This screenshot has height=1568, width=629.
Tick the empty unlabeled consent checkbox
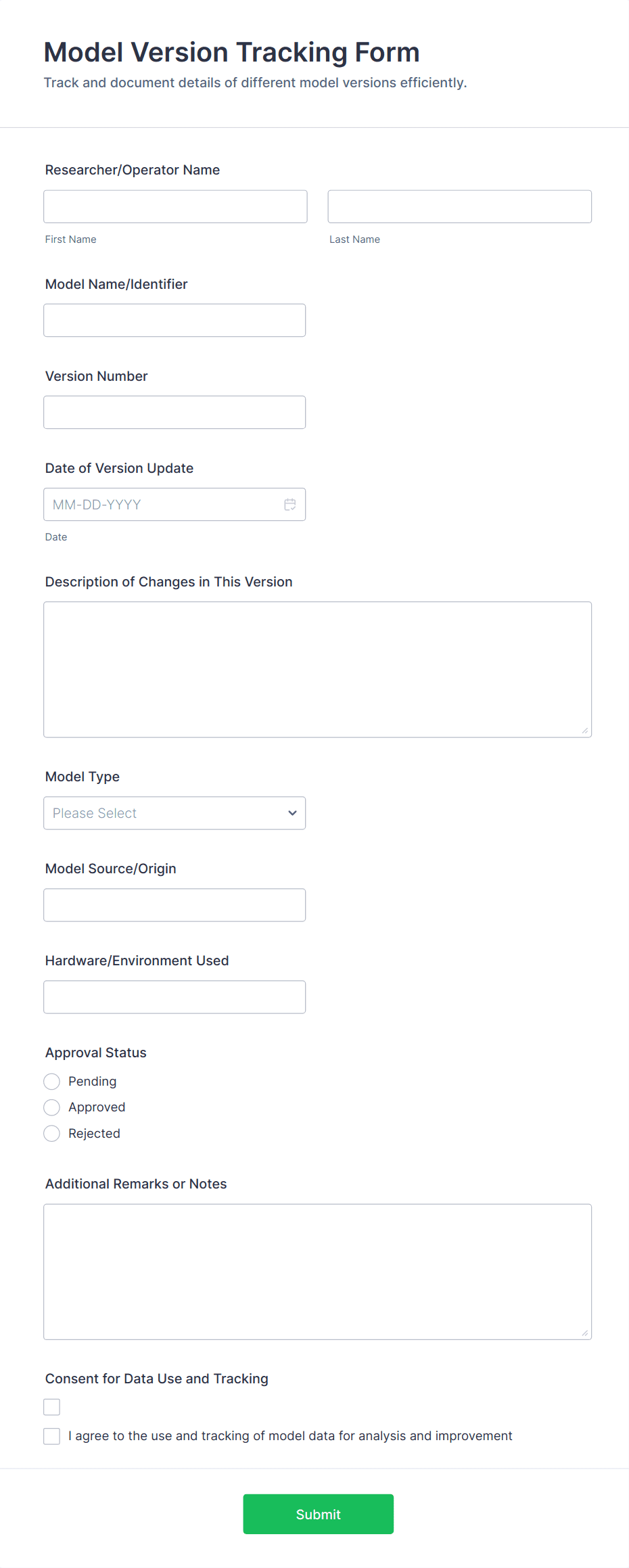pyautogui.click(x=52, y=1407)
